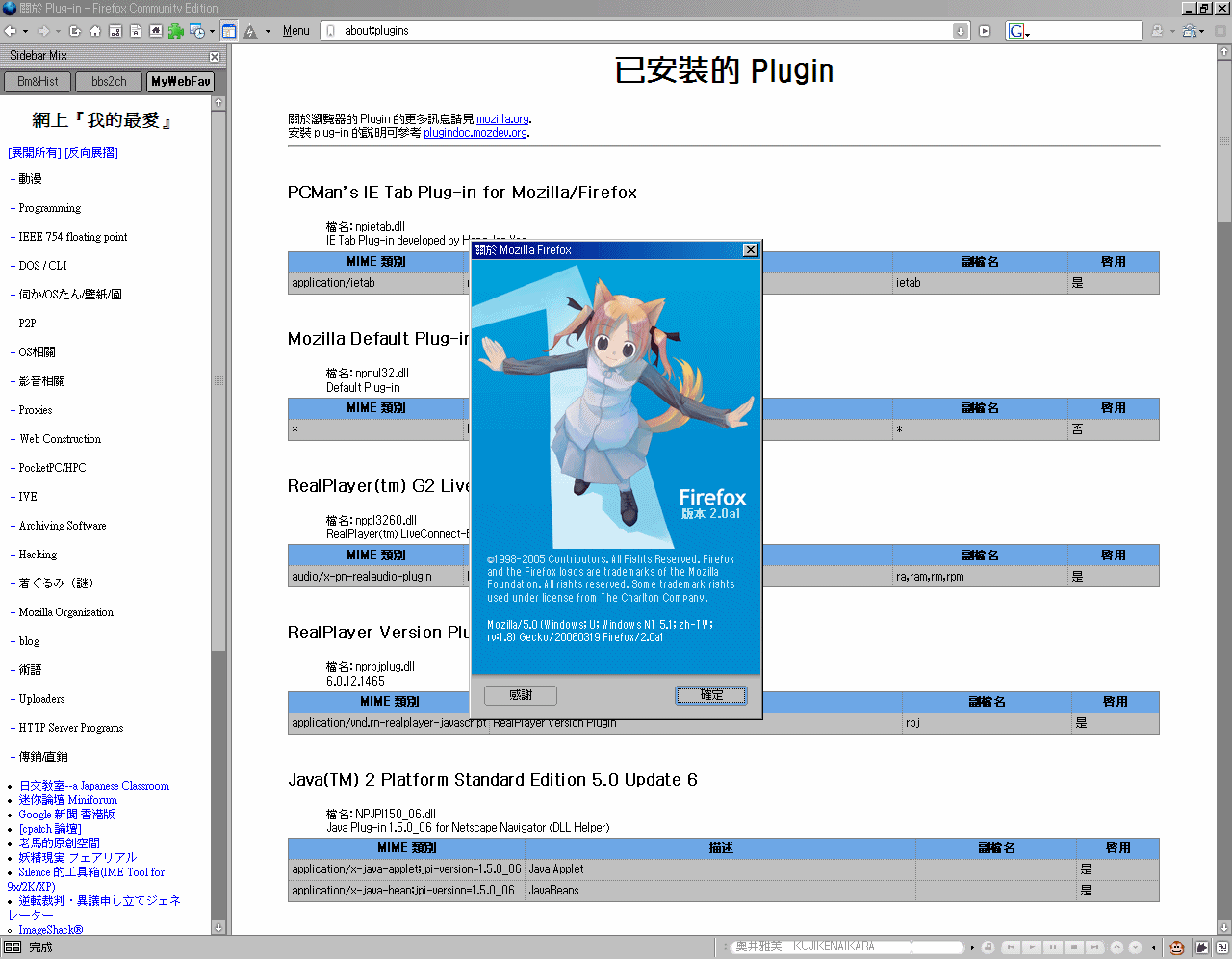This screenshot has height=959, width=1232.
Task: Switch to the bbs2ch sidebar tab
Action: click(109, 82)
